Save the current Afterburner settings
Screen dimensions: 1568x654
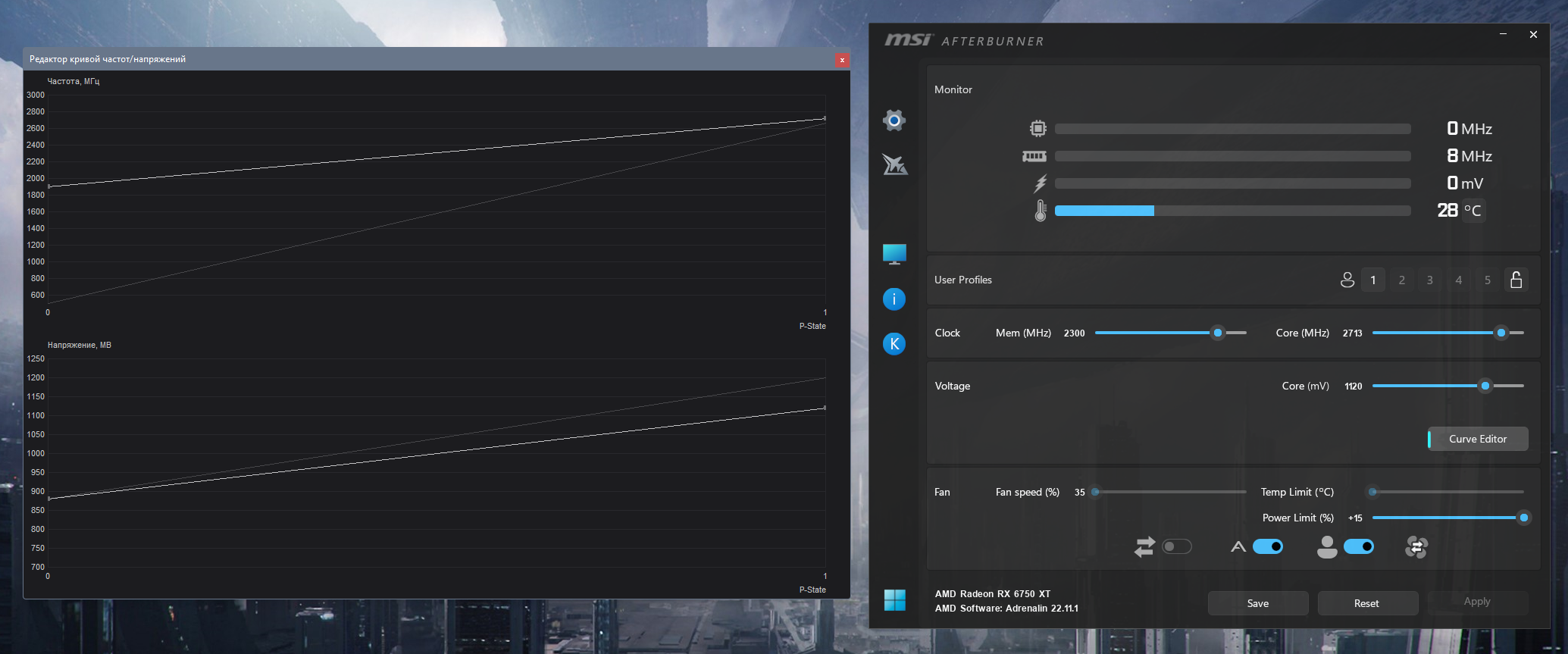coord(1258,603)
